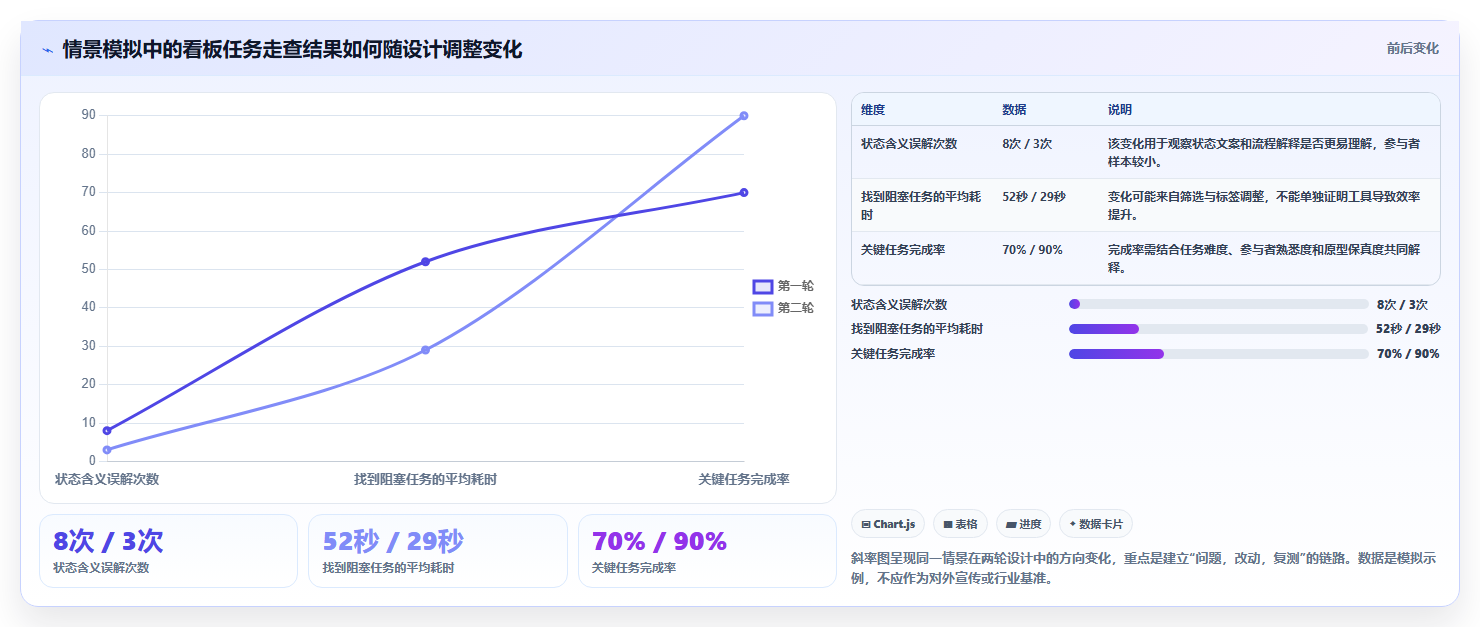
Task: Click second-round data point at value 3
Action: click(107, 450)
